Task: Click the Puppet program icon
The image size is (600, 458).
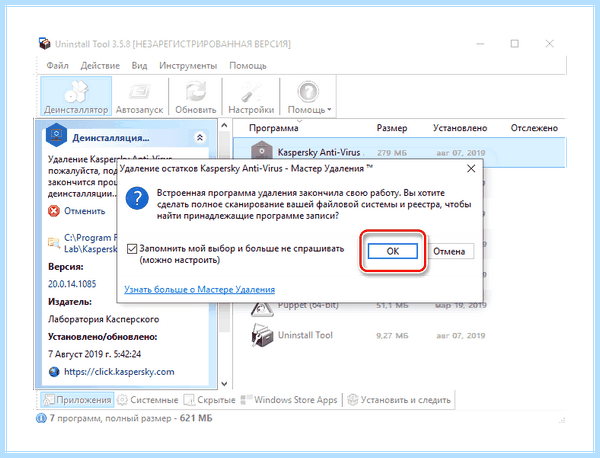Action: point(262,309)
